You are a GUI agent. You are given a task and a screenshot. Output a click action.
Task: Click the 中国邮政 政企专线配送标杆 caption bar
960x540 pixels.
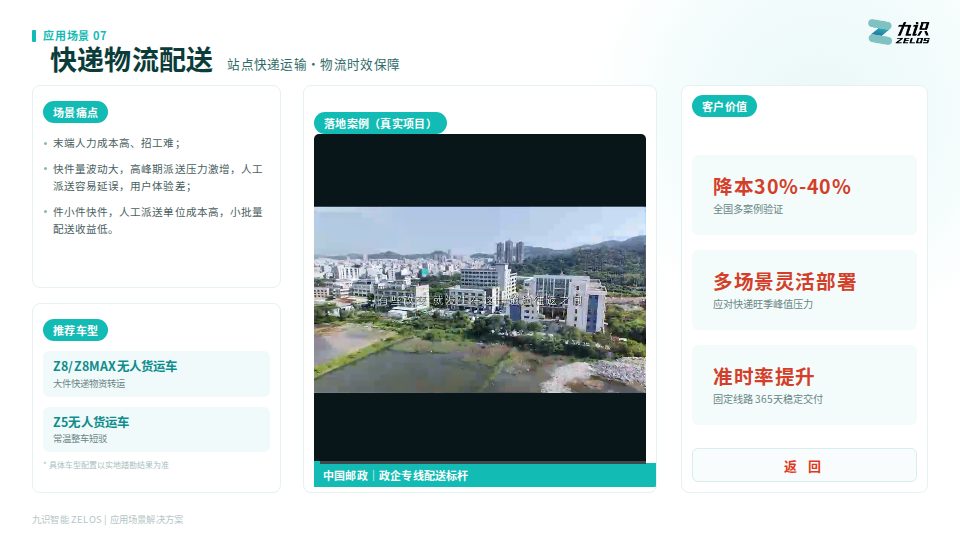[x=485, y=475]
